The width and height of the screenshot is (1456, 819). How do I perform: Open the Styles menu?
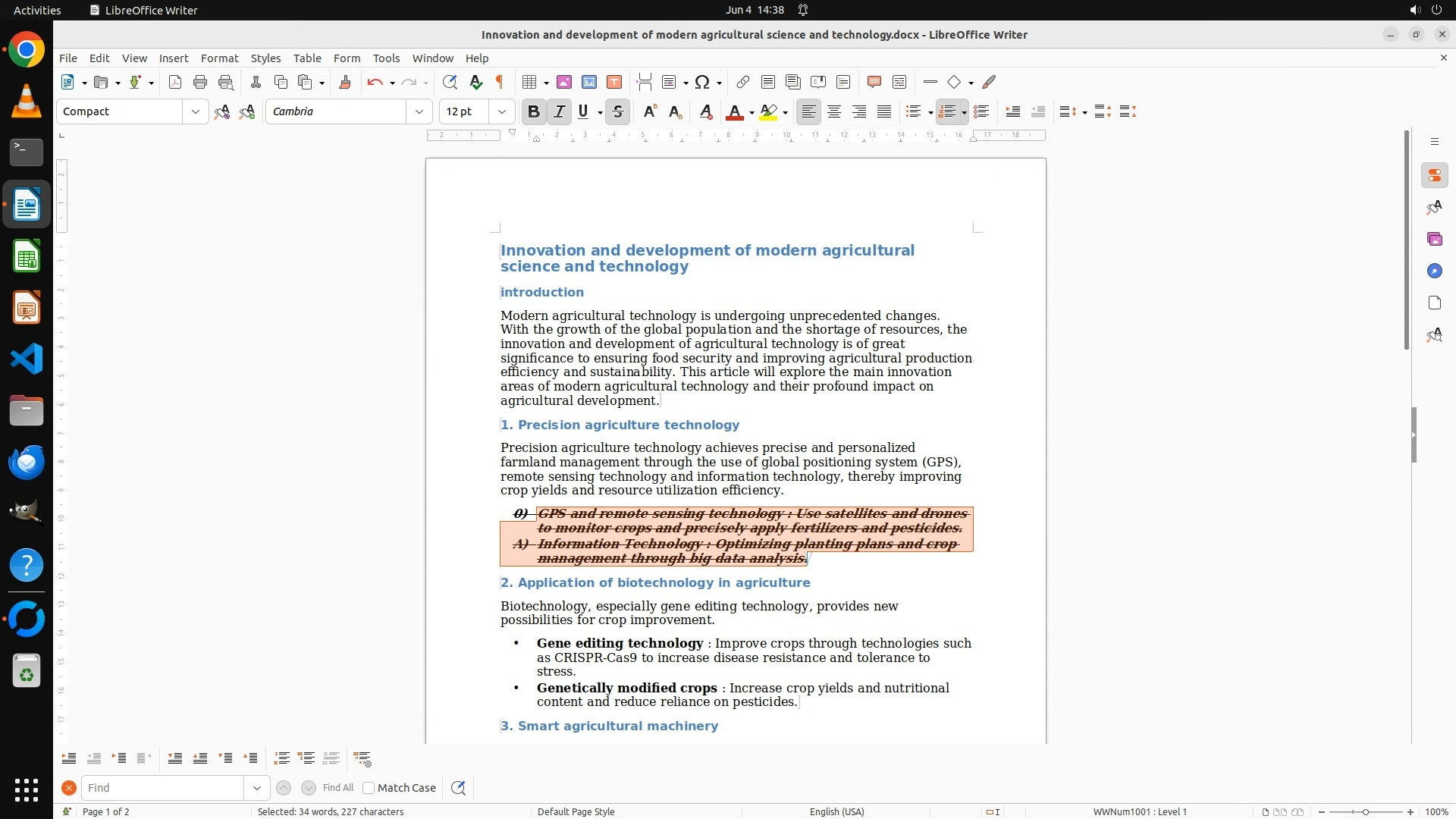click(265, 58)
